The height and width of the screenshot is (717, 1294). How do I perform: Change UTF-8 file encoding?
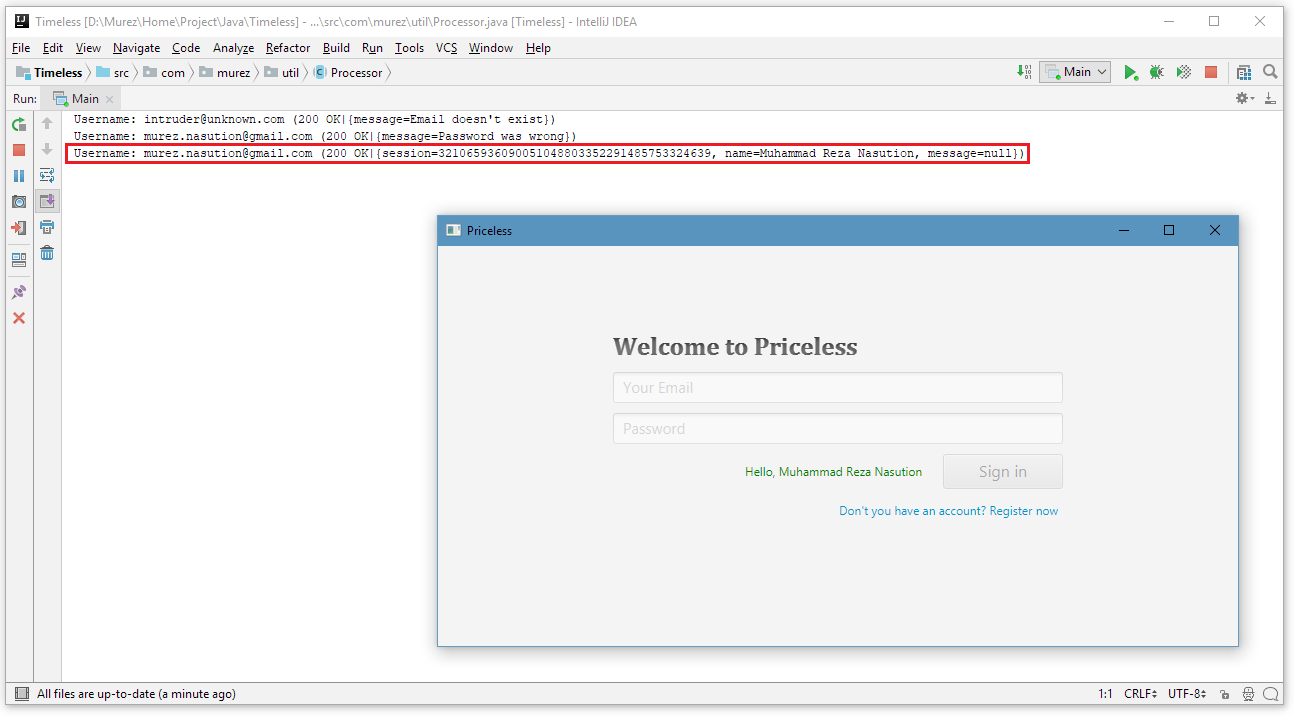(1187, 694)
